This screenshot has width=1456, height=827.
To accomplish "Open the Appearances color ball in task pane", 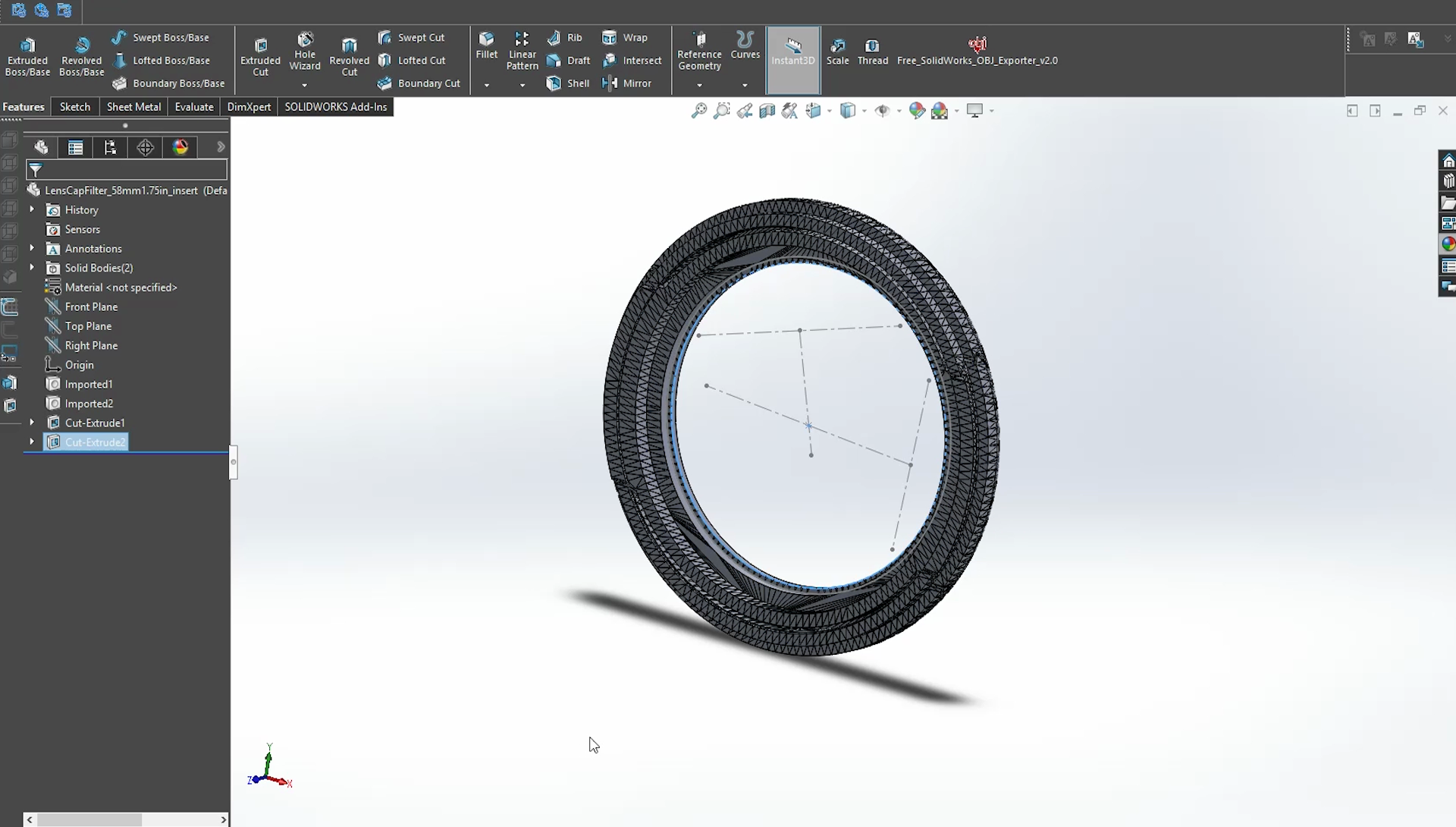I will click(1448, 244).
